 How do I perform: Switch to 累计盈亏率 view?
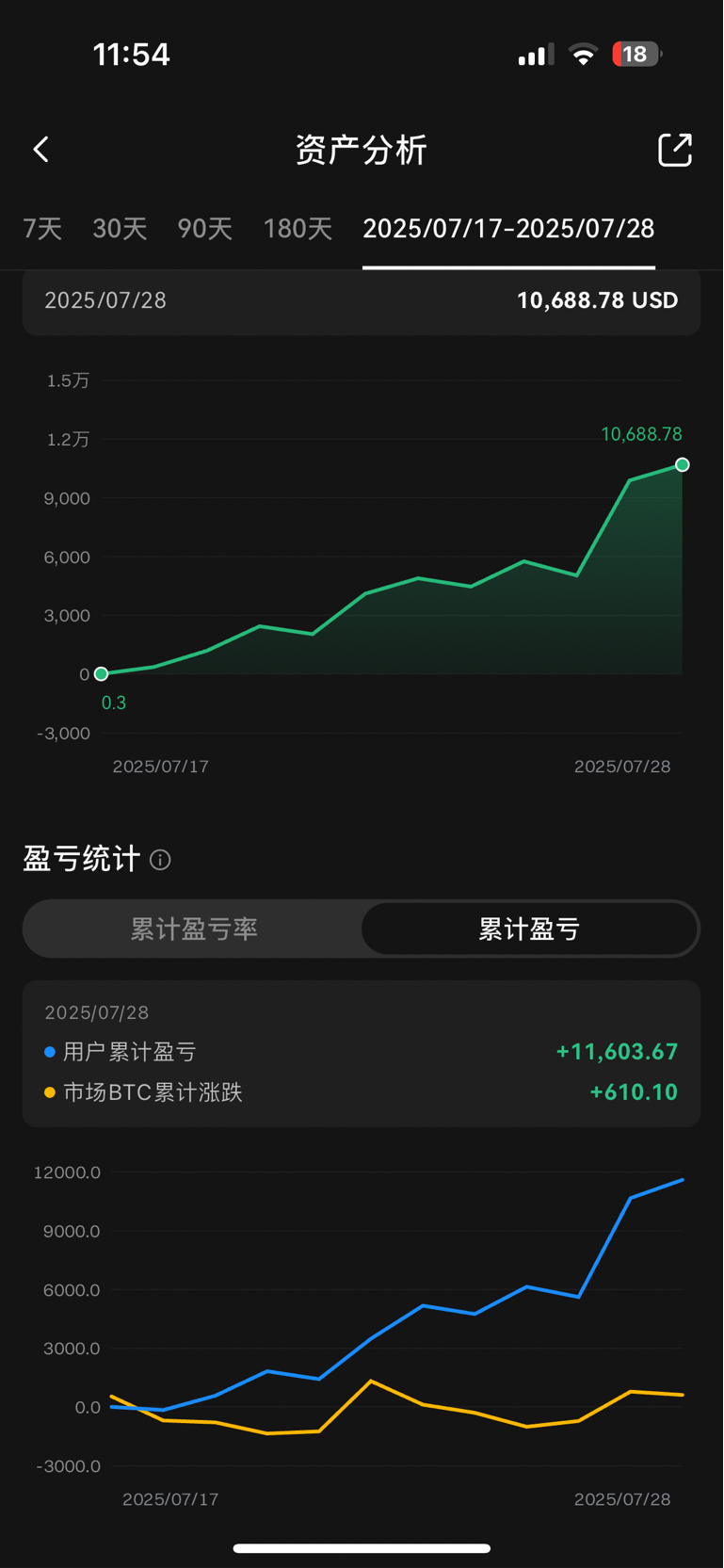[193, 929]
